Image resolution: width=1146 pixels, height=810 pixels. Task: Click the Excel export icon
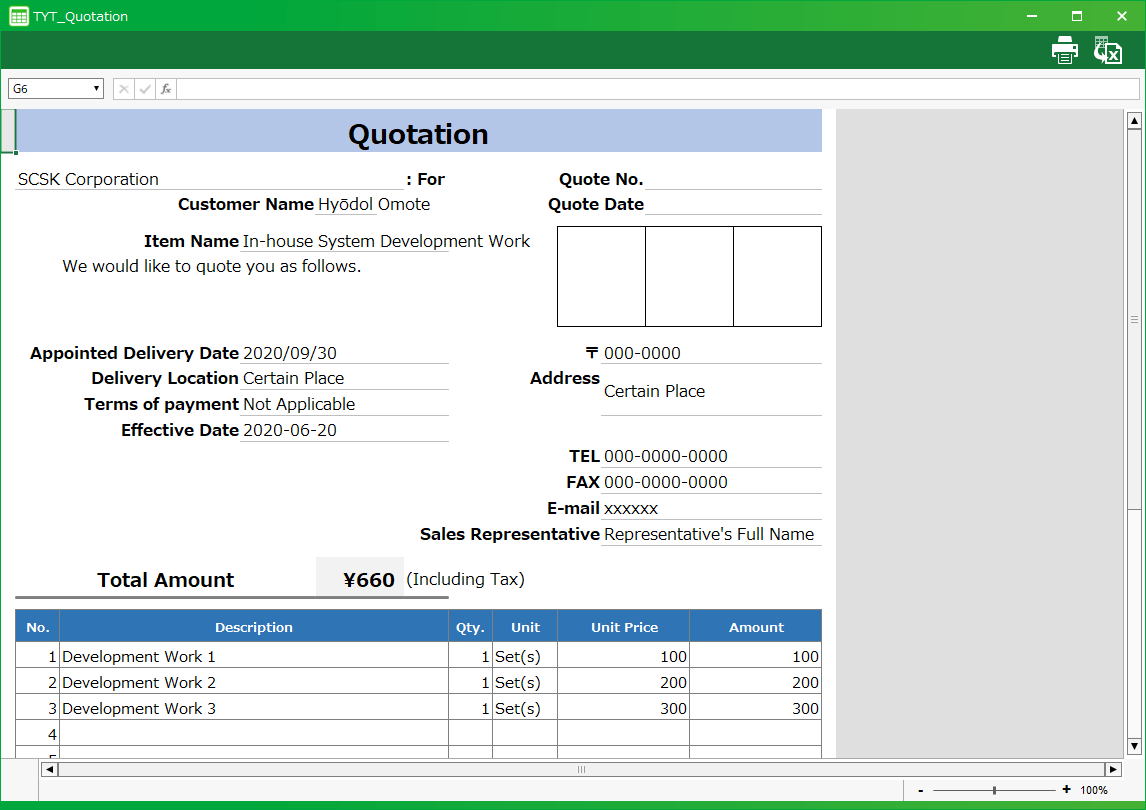1108,50
